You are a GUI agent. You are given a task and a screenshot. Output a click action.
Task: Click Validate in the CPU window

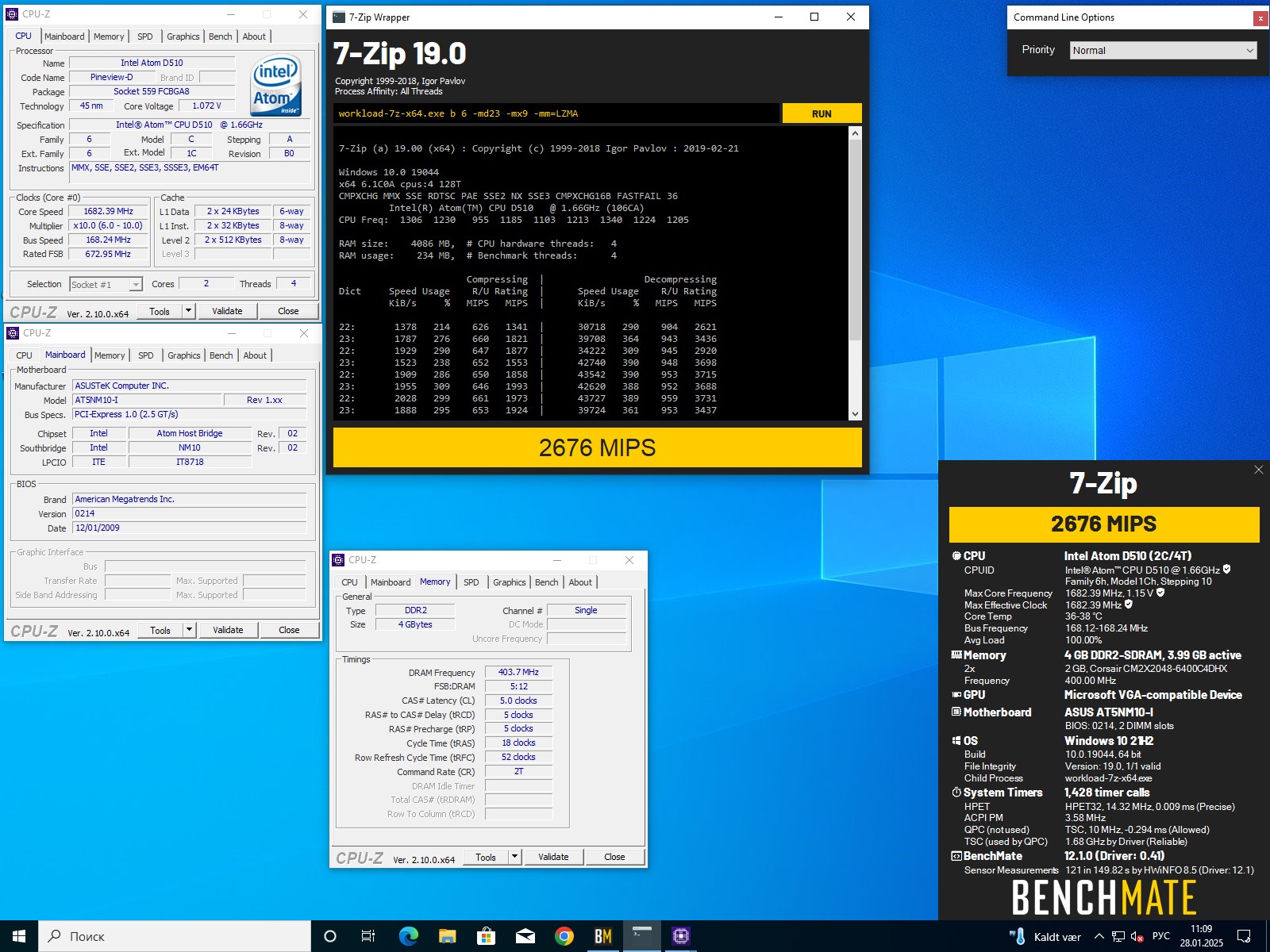(227, 311)
